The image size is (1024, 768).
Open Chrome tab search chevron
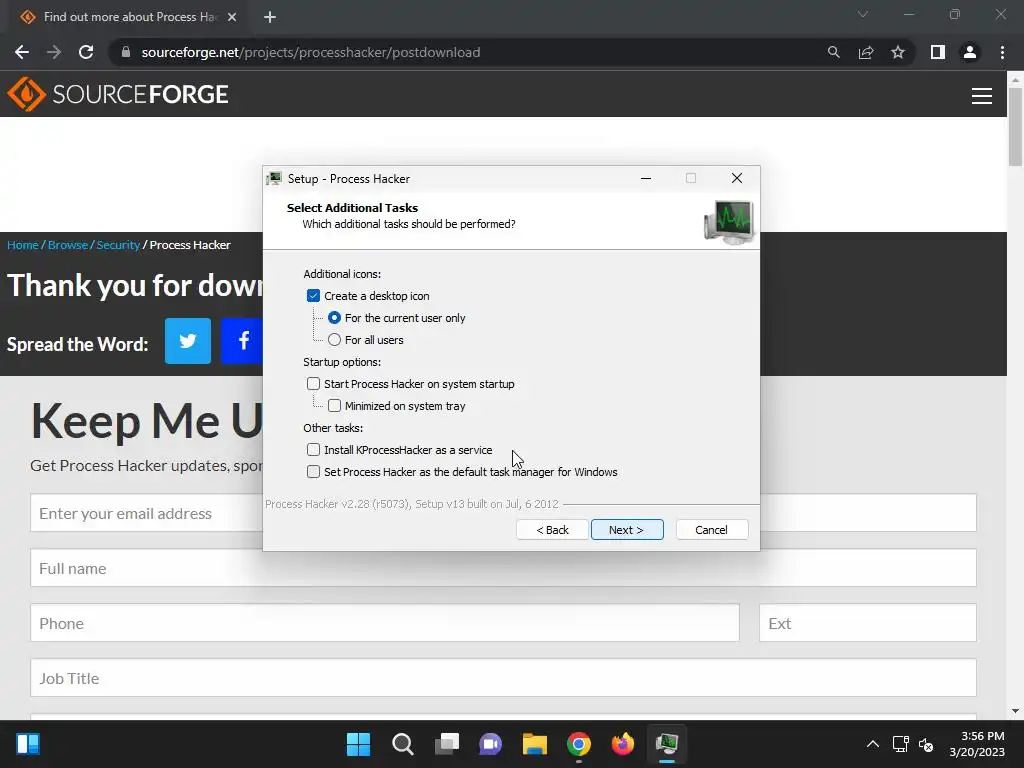[x=863, y=14]
